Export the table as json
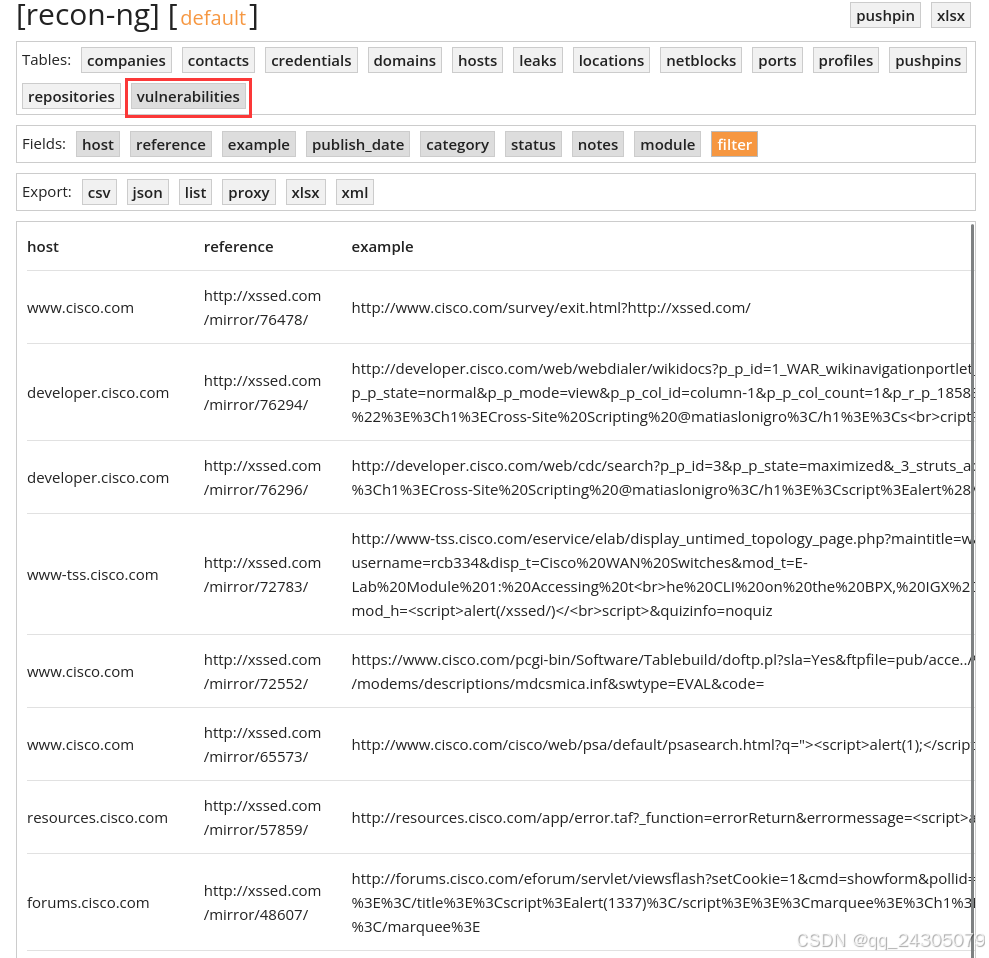Image resolution: width=989 pixels, height=958 pixels. pyautogui.click(x=148, y=192)
